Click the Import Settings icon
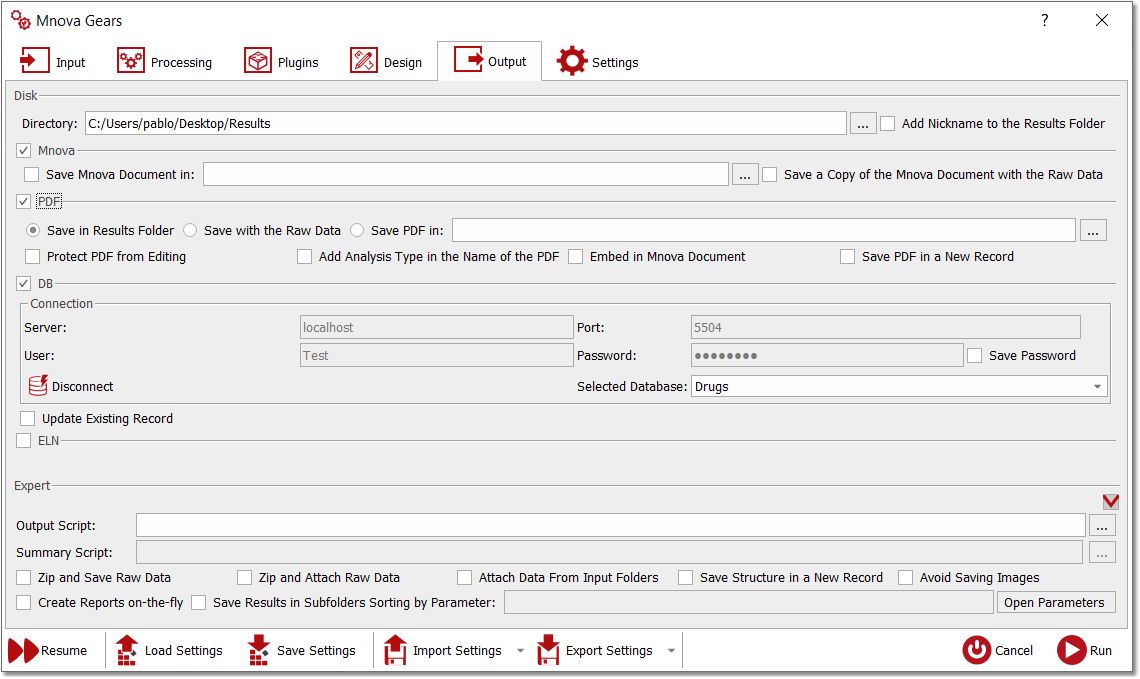 (x=395, y=651)
